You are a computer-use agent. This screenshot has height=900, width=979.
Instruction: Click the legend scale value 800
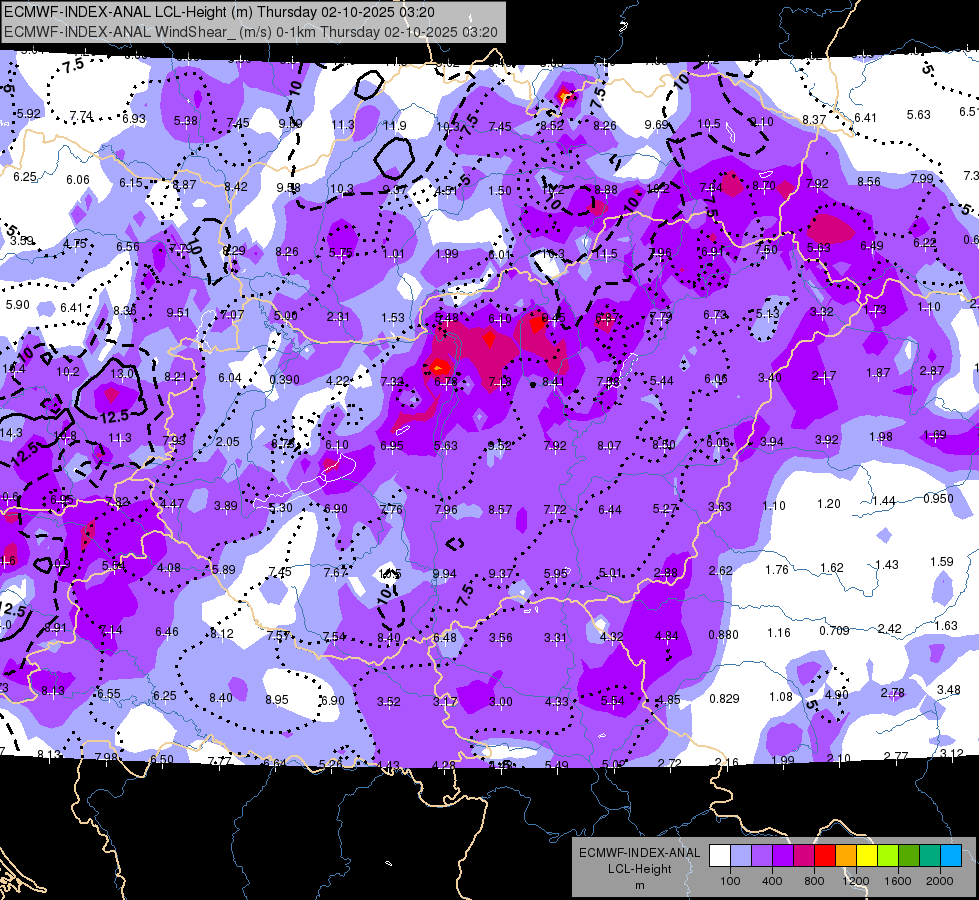point(814,881)
